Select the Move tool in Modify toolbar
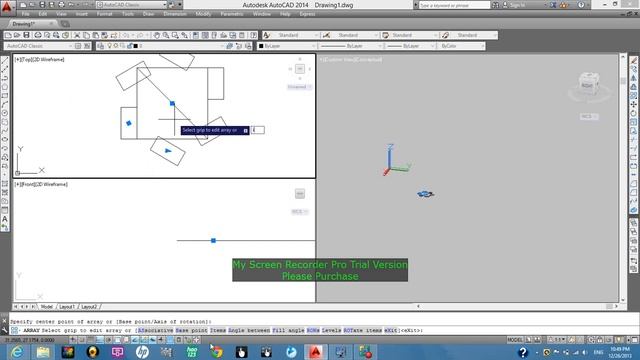The width and height of the screenshot is (640, 360). (x=633, y=104)
